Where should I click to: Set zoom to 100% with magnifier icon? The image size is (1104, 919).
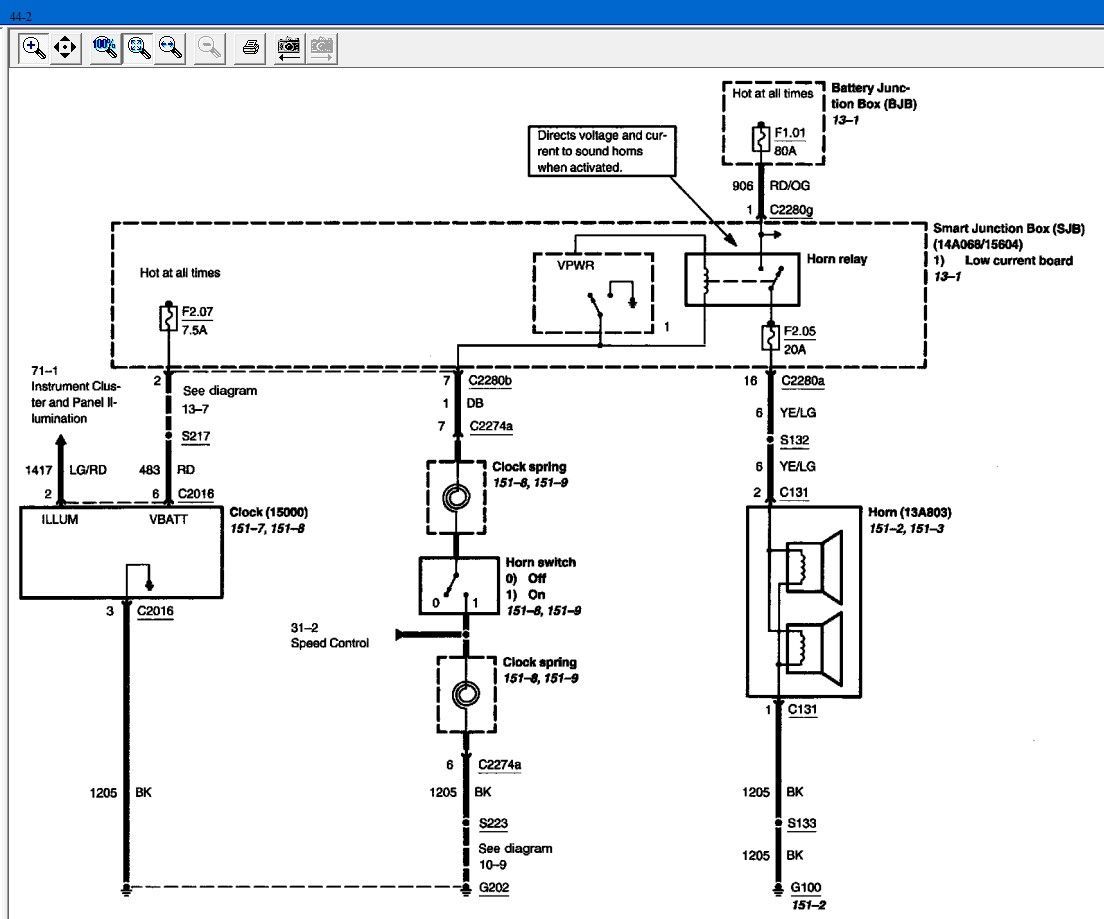[104, 47]
